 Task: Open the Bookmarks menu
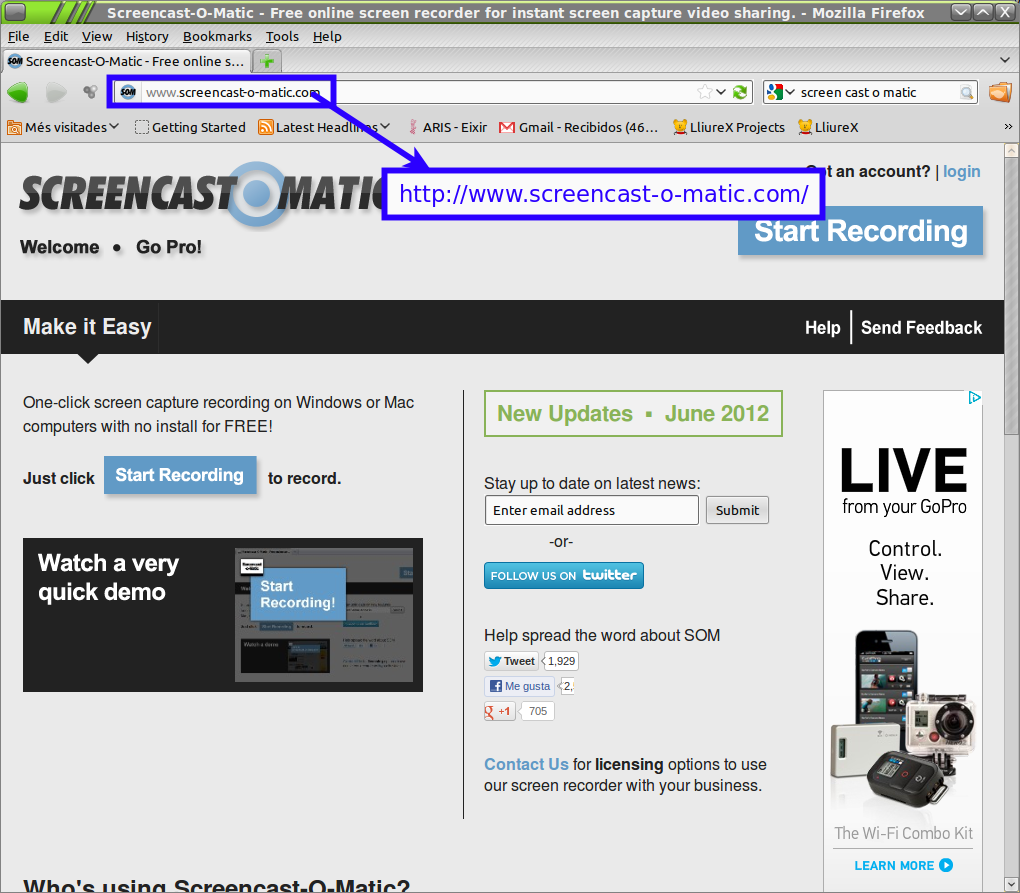[x=217, y=36]
